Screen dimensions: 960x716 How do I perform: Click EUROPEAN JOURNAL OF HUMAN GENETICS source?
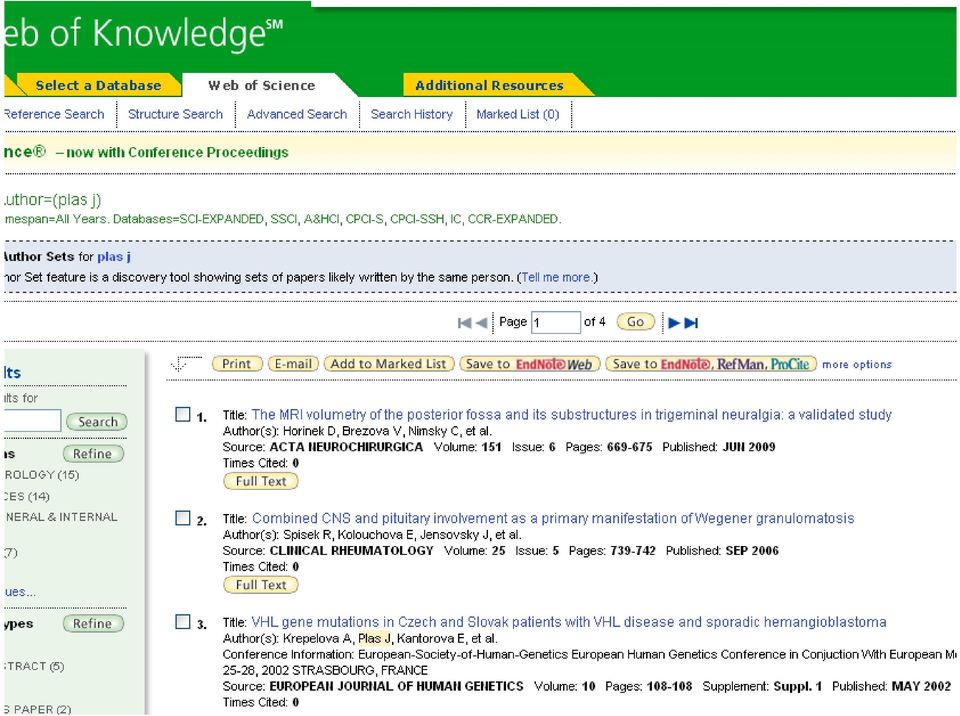pos(396,687)
